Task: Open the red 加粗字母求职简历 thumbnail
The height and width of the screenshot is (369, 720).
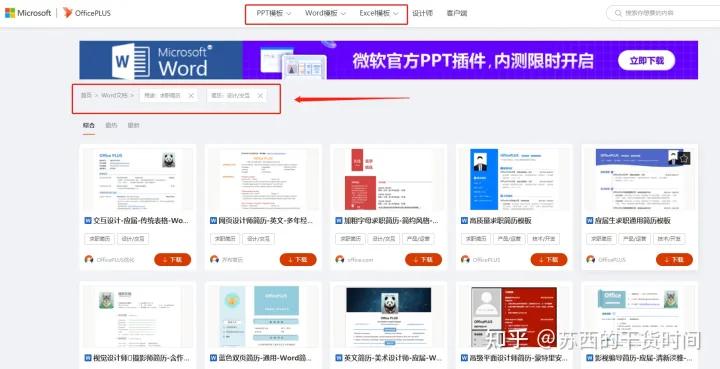Action: (388, 179)
